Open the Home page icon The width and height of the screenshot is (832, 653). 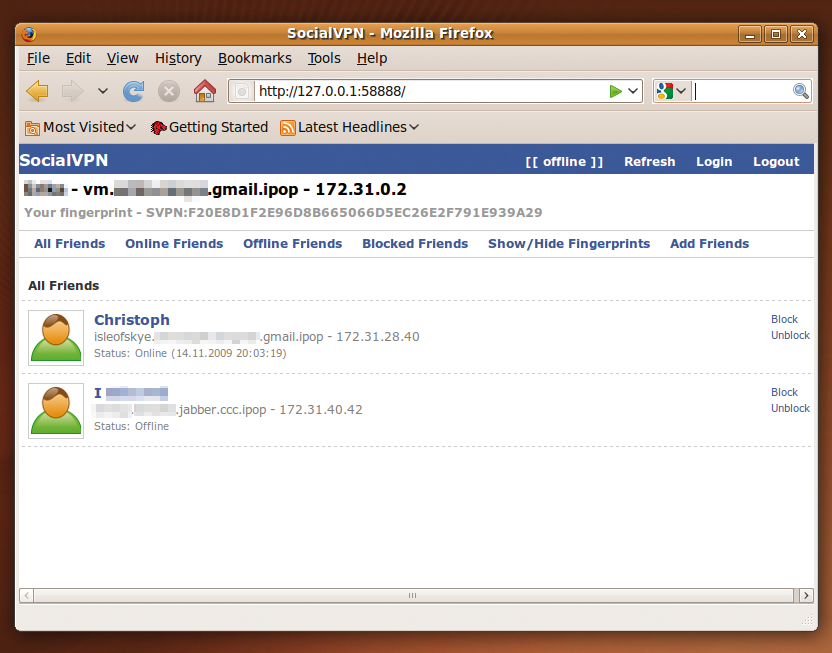(205, 91)
